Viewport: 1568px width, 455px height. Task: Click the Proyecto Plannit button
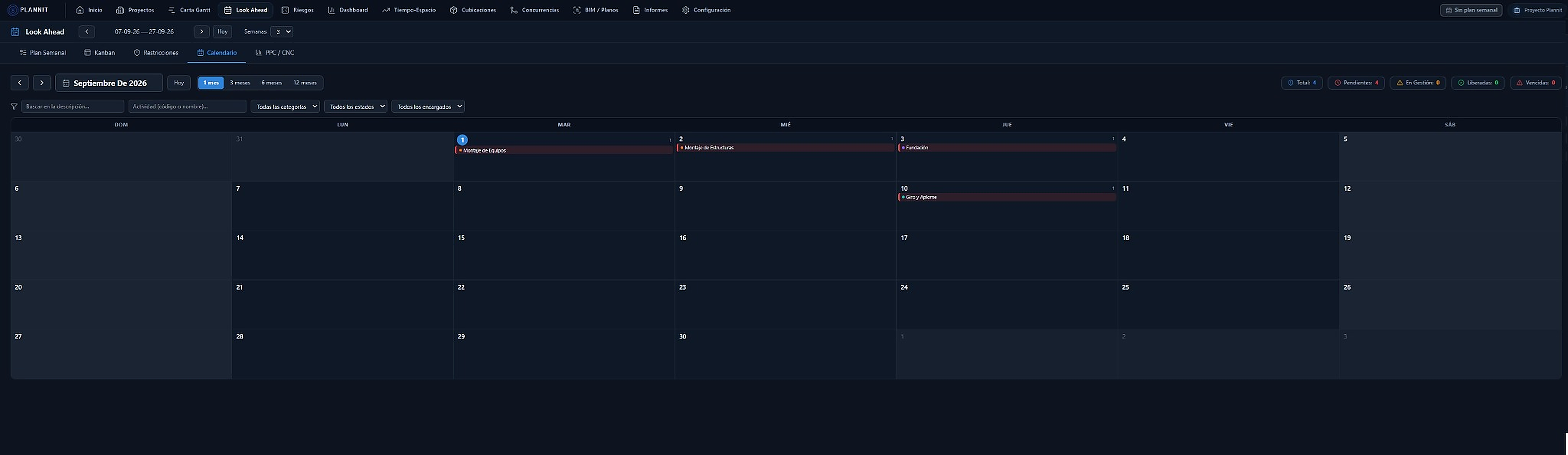coord(1538,10)
